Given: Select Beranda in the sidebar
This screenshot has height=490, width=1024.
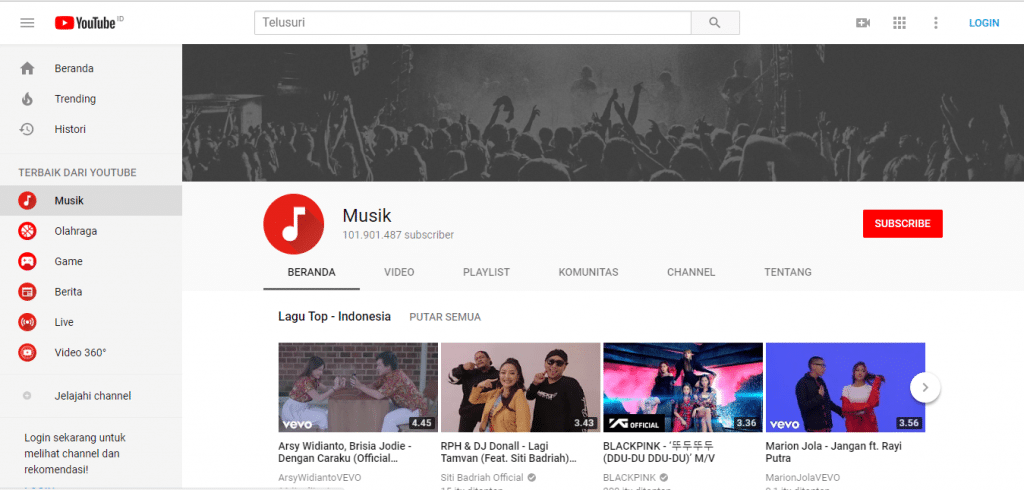Looking at the screenshot, I should pos(91,68).
